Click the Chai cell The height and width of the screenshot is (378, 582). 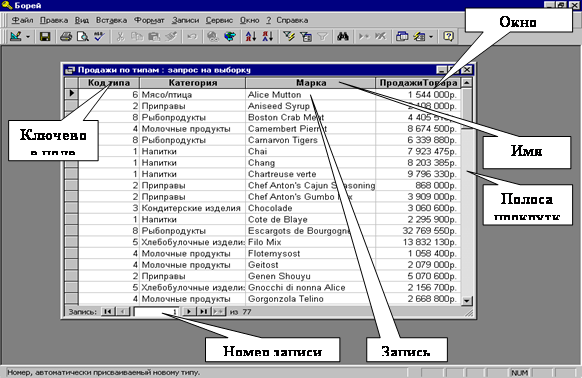tap(310, 151)
